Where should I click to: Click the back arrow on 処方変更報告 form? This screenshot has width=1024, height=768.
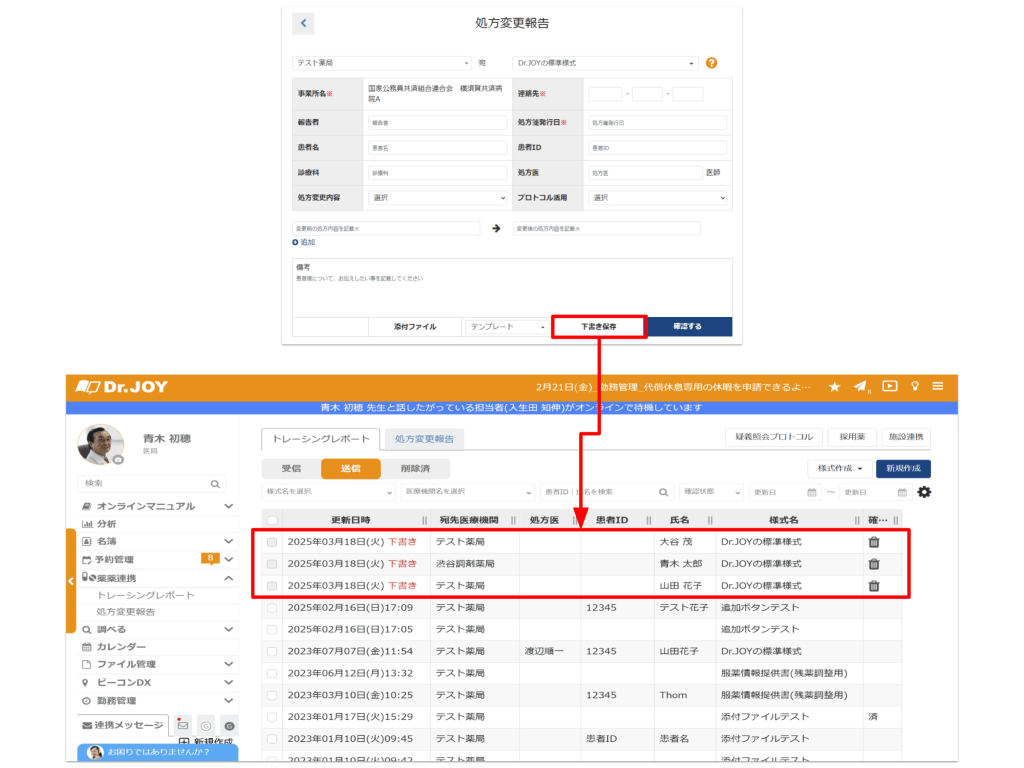(303, 23)
